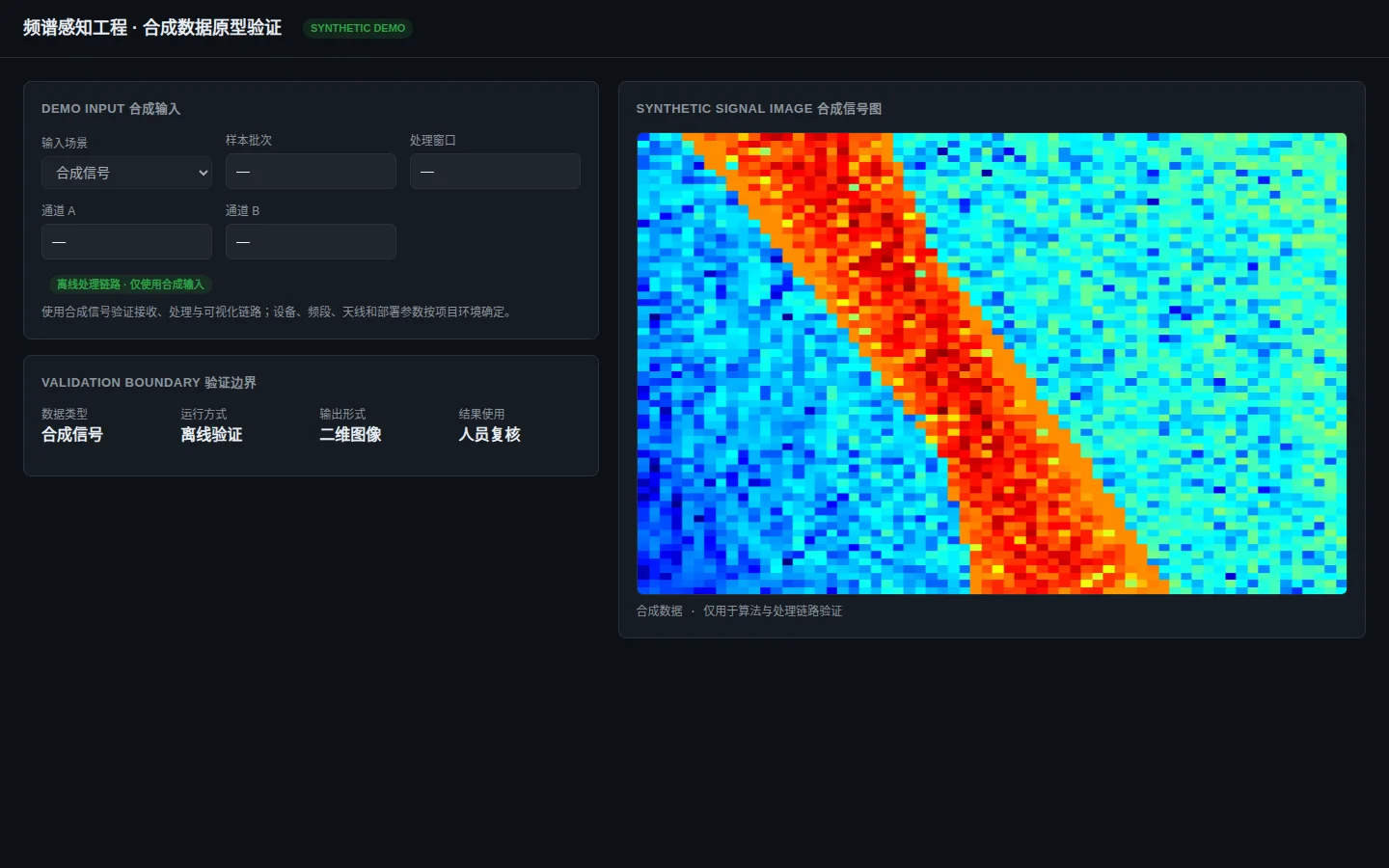
Task: Click the description text starting 使用合成信号验证接收
Action: pos(279,312)
